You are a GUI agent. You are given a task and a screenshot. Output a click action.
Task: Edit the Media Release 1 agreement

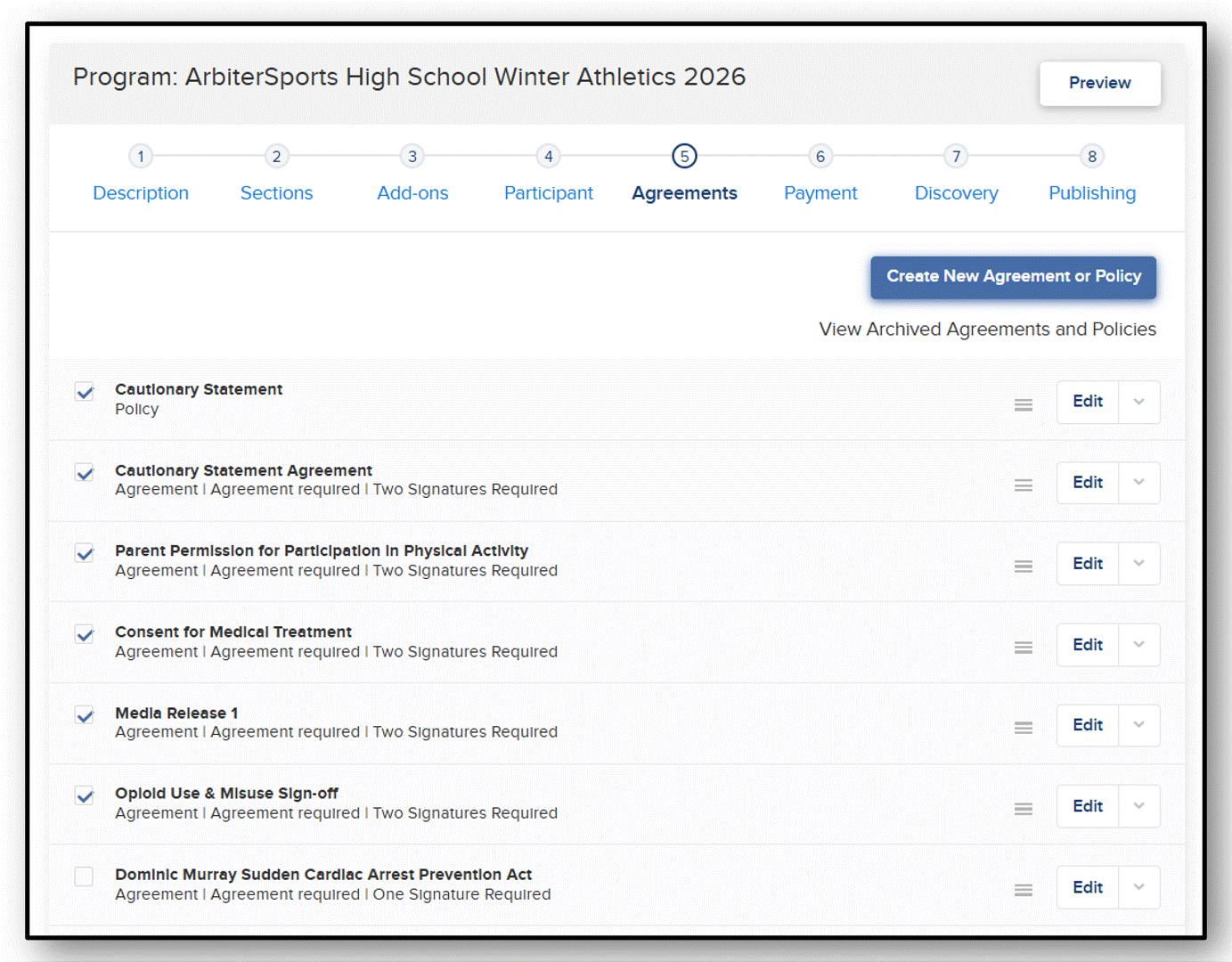click(x=1088, y=725)
